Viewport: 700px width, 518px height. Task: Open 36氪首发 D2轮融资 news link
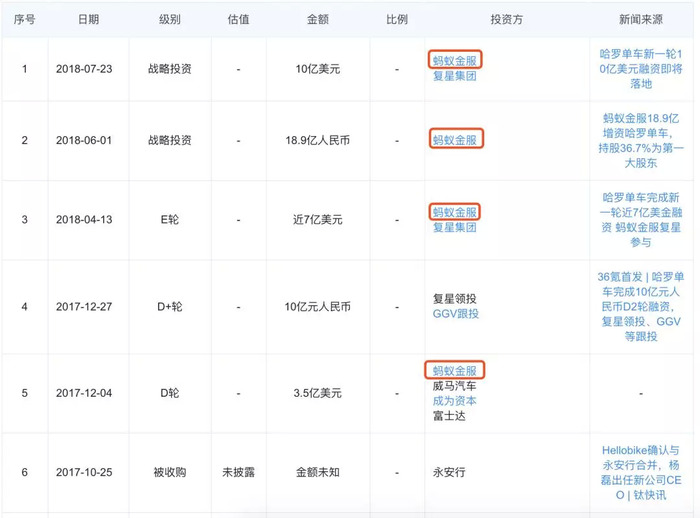click(641, 306)
